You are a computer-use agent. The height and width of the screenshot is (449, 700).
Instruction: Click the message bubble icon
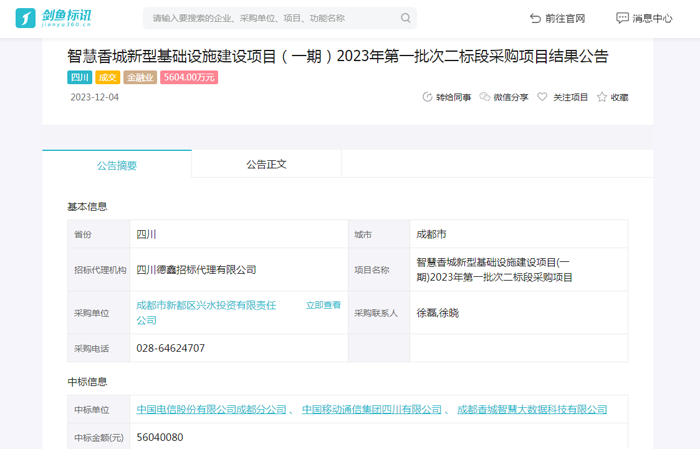[622, 18]
